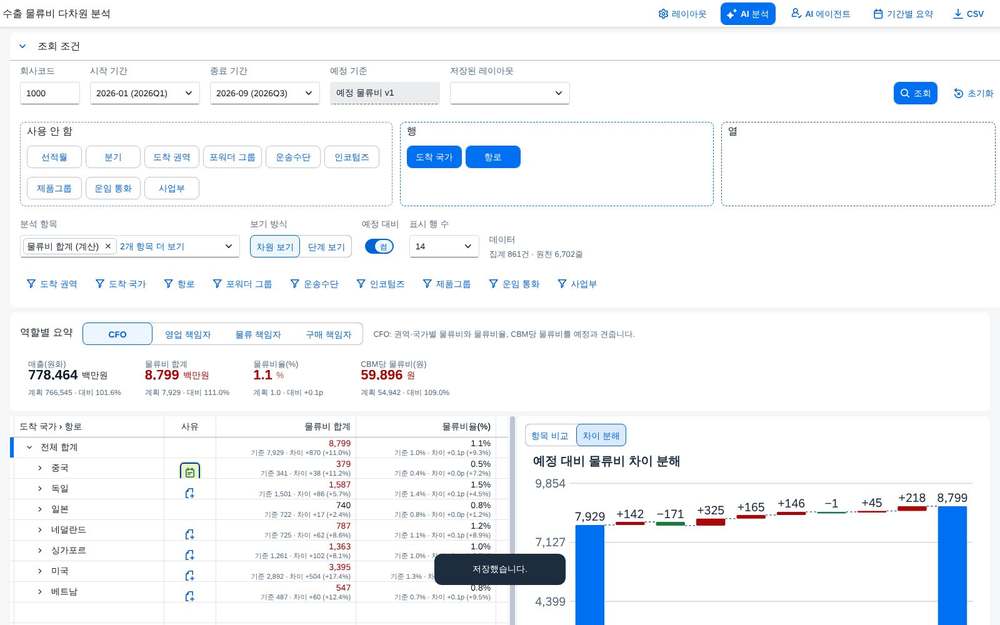Open the 운송수단 filter funnel

(x=295, y=284)
